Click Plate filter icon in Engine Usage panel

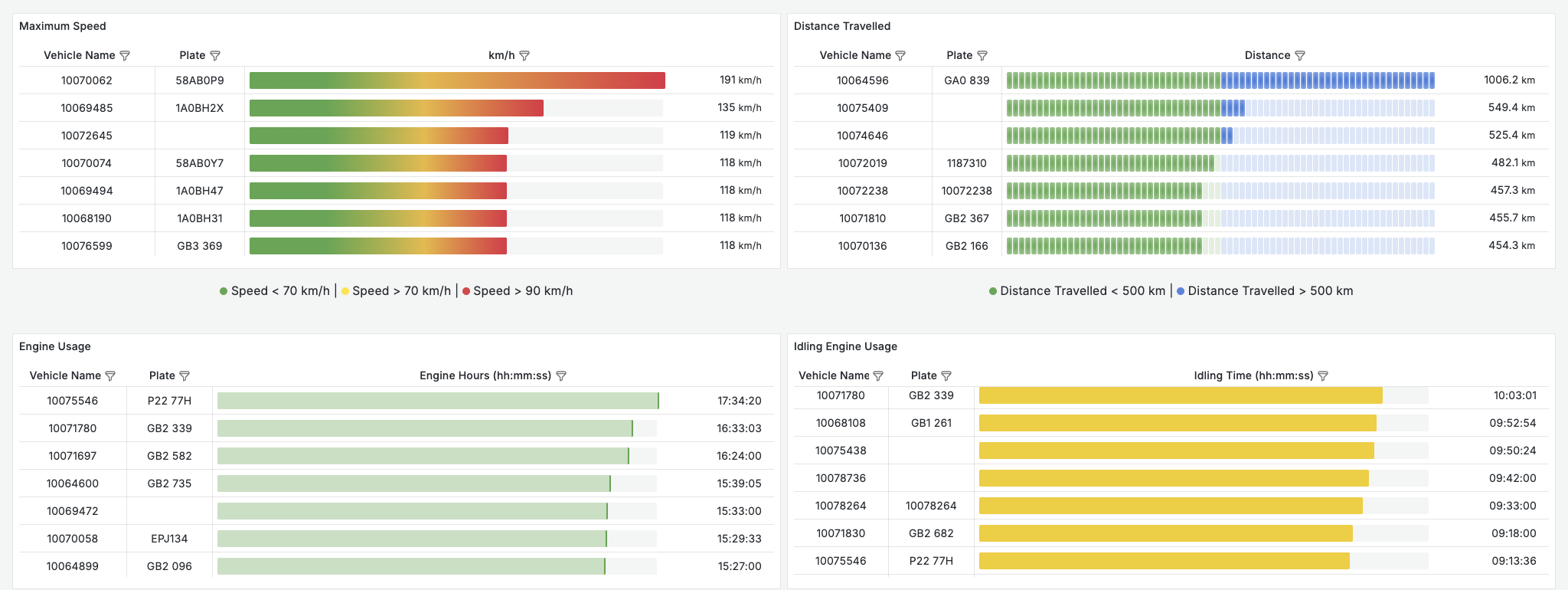click(x=185, y=376)
